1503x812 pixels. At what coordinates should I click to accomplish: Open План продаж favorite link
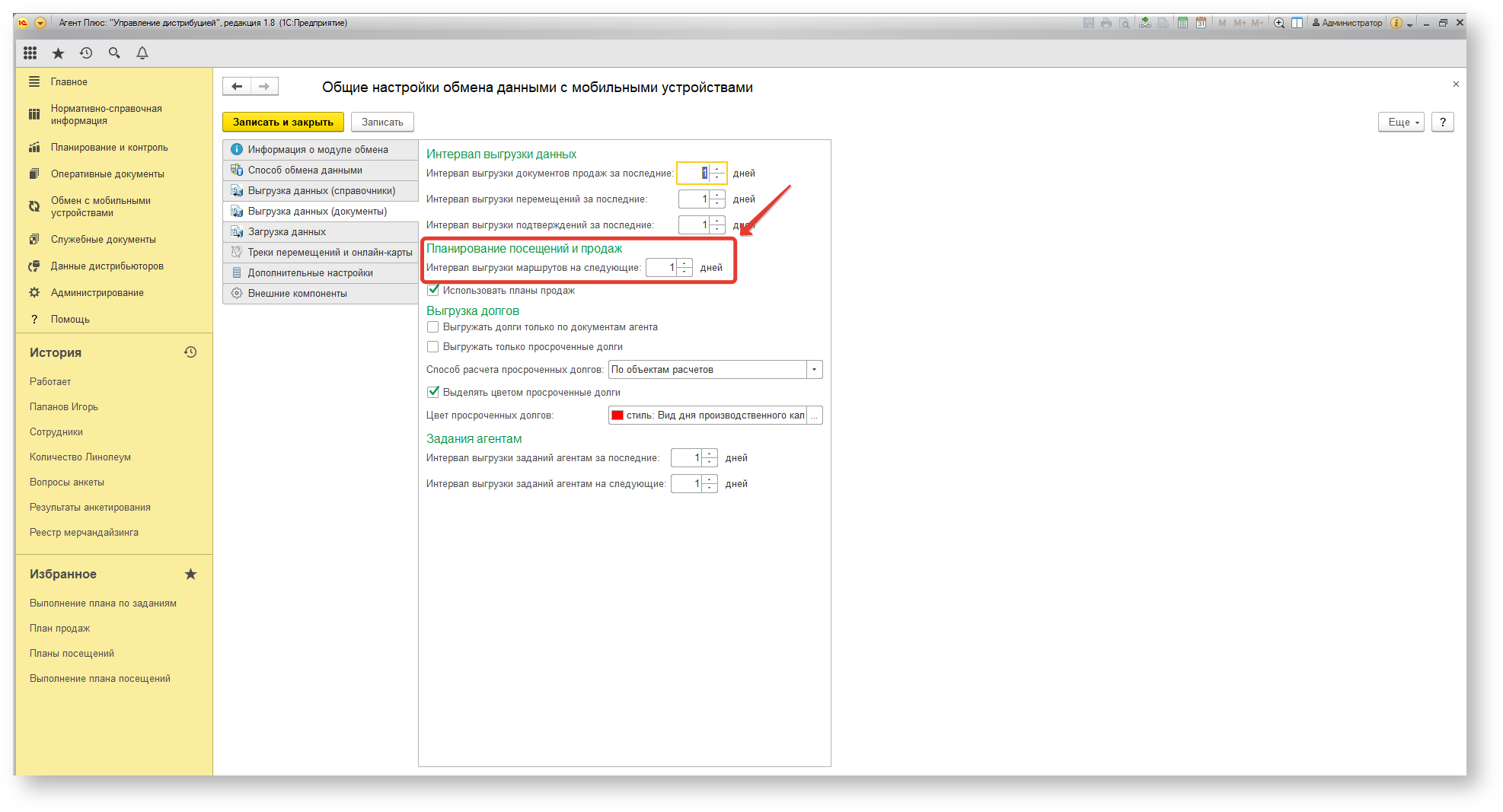click(60, 629)
